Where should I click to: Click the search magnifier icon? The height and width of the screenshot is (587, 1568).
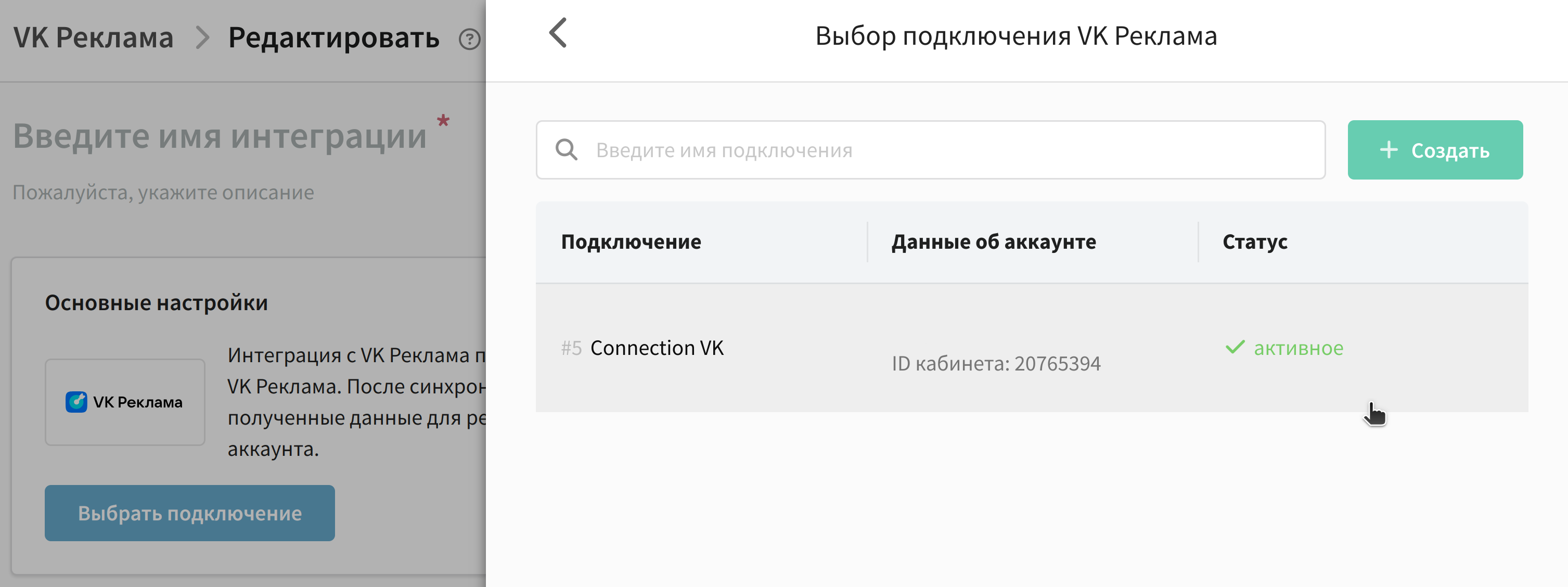tap(566, 150)
